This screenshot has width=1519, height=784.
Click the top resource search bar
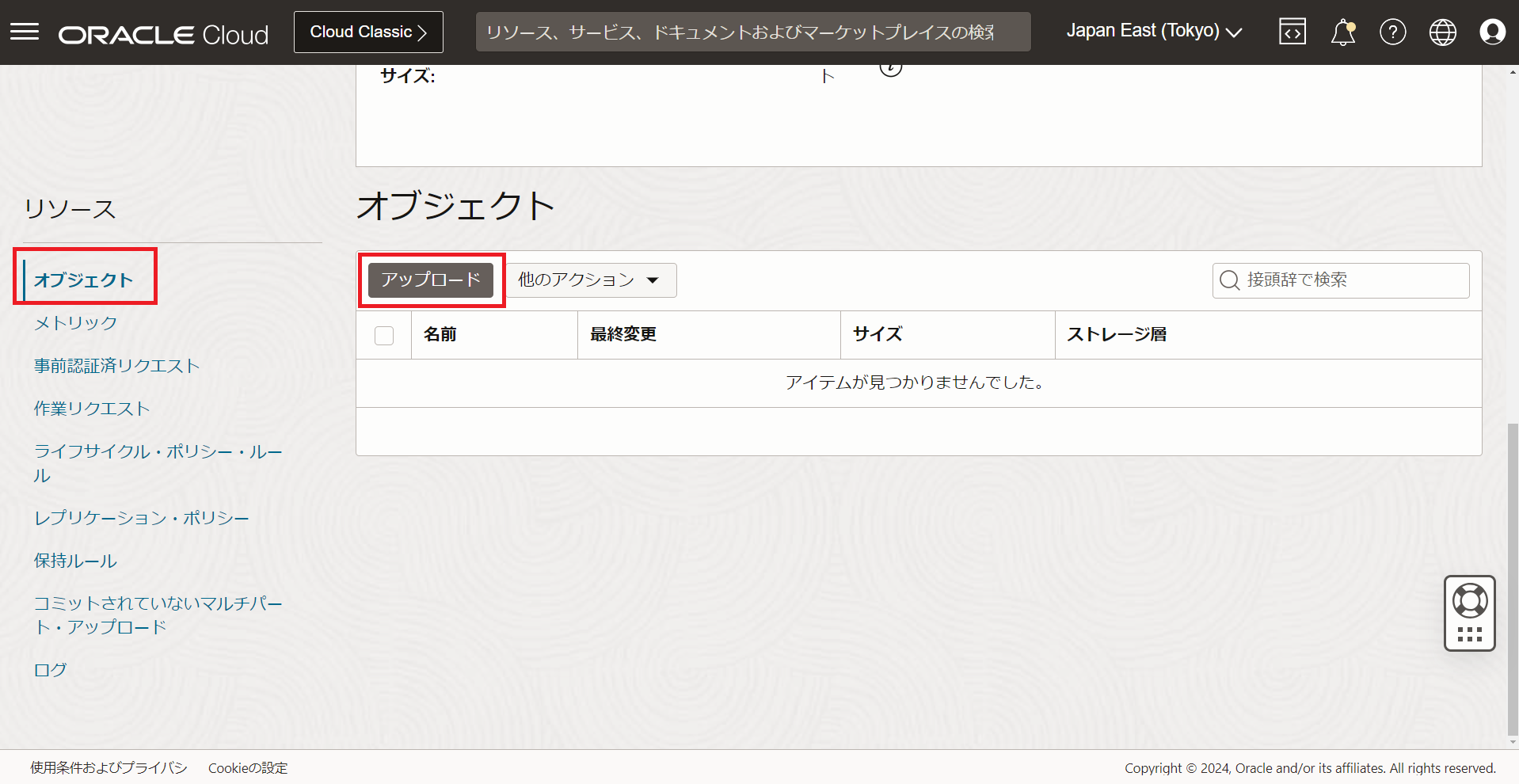pos(752,32)
